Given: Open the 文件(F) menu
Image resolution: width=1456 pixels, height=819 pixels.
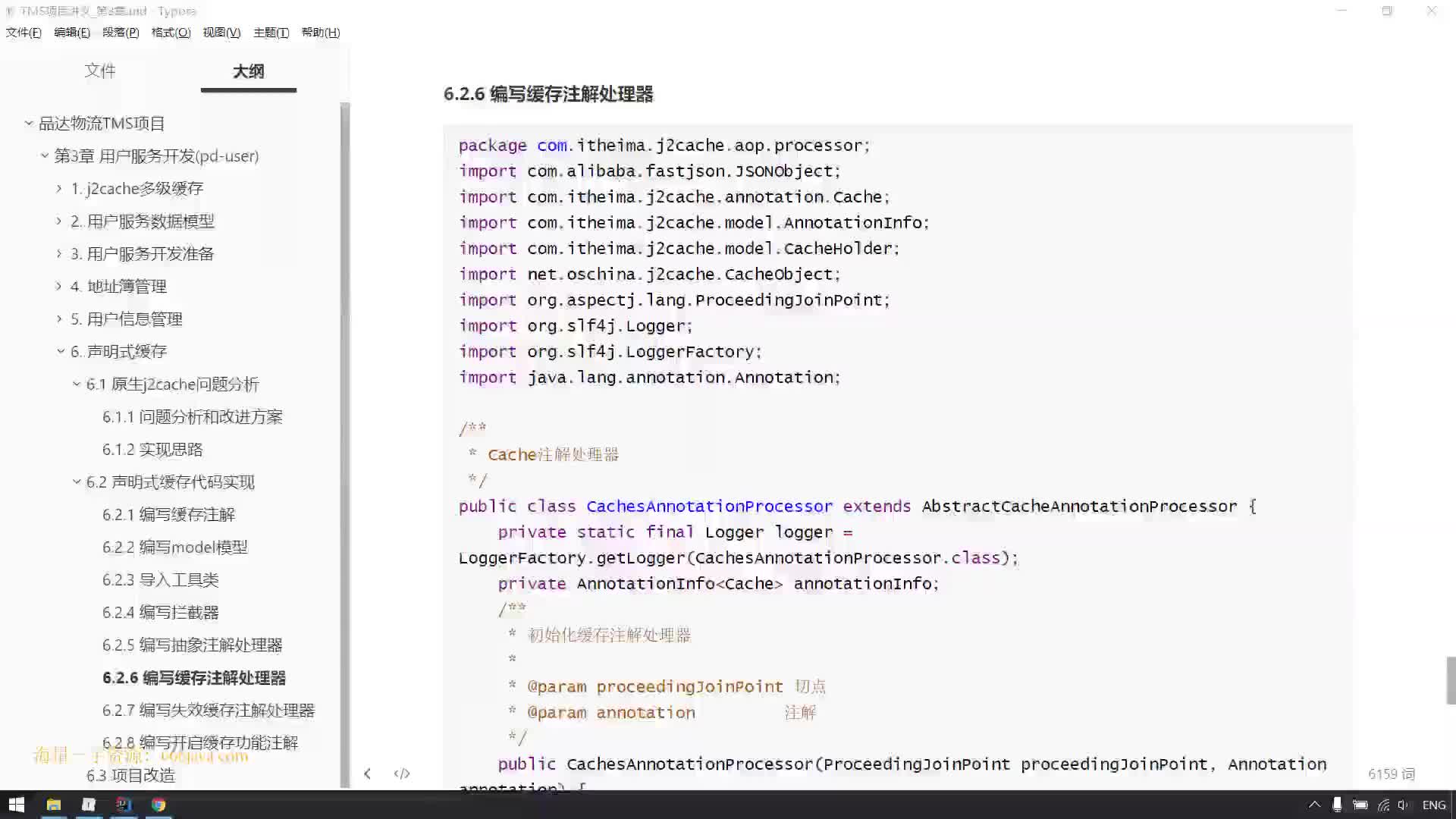Looking at the screenshot, I should coord(24,33).
